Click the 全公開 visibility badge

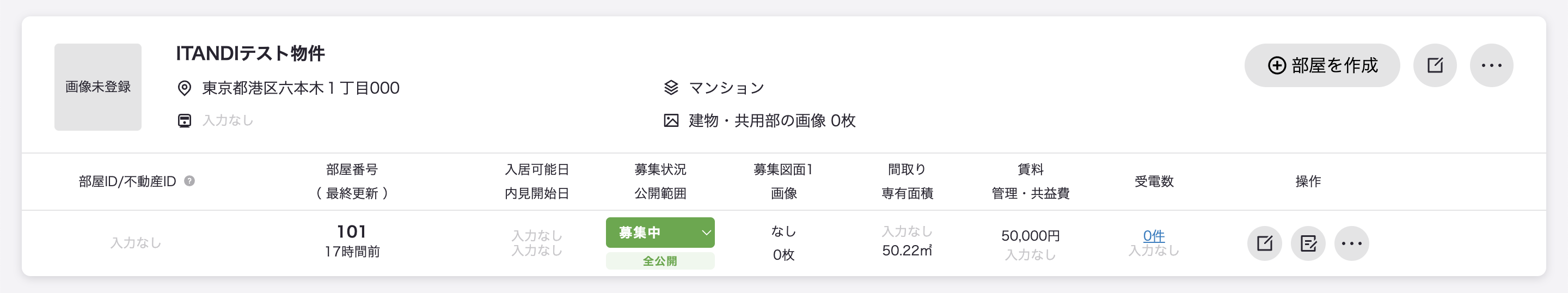point(660,261)
